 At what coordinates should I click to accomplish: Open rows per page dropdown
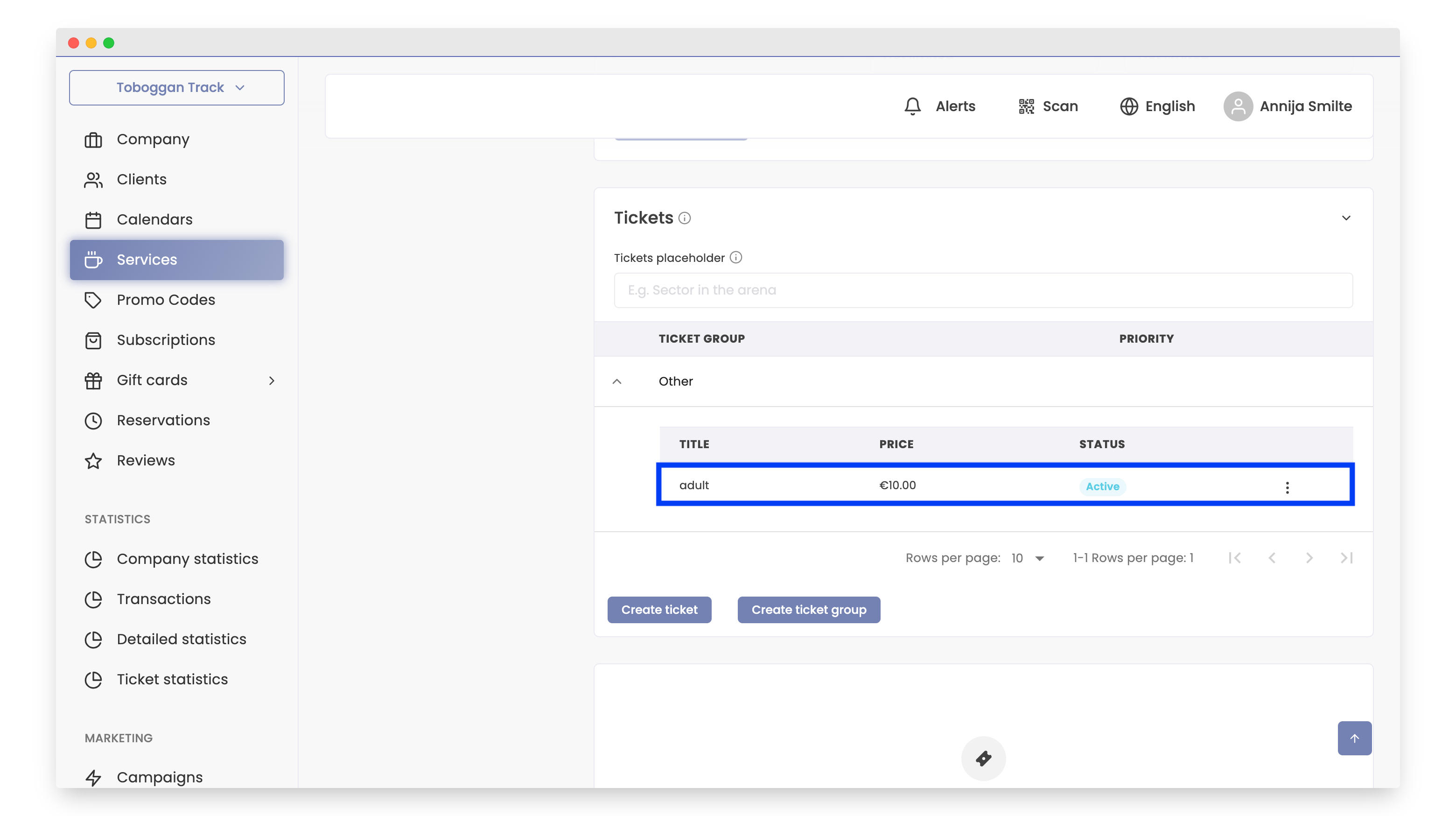coord(1029,558)
